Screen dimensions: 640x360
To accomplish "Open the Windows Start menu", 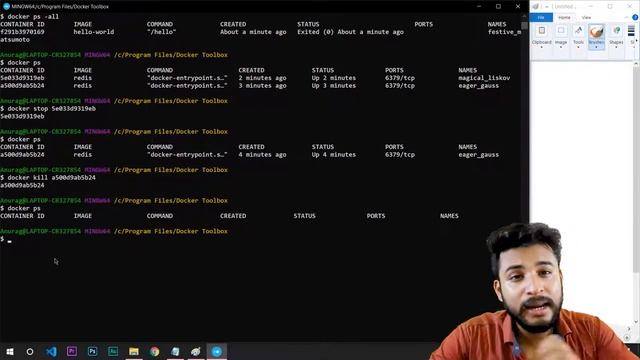I will click(10, 351).
